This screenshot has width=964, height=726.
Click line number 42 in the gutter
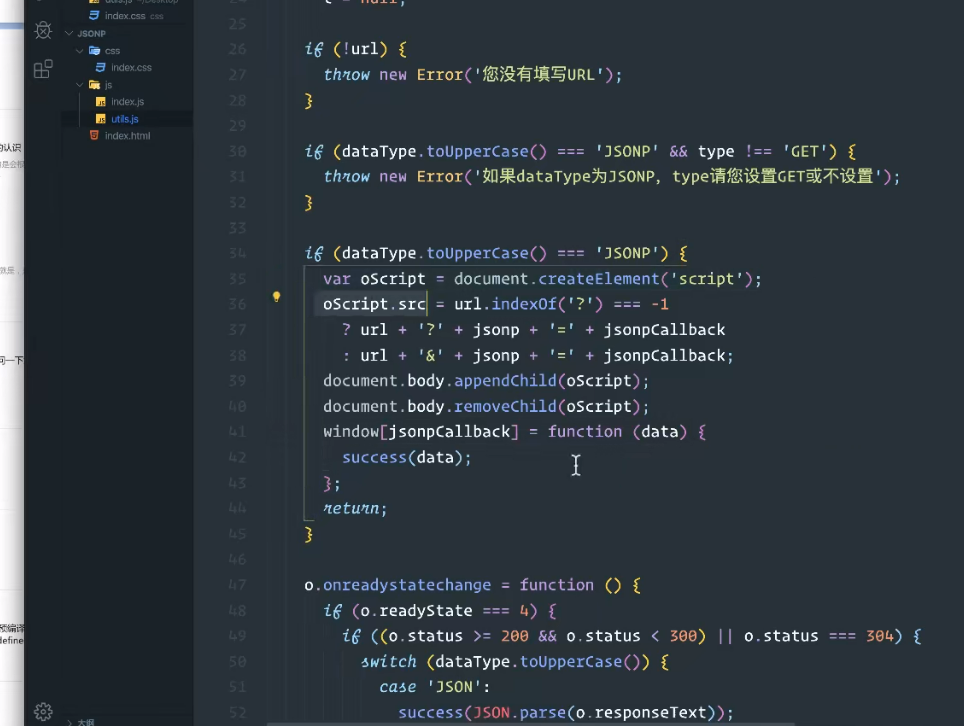237,457
